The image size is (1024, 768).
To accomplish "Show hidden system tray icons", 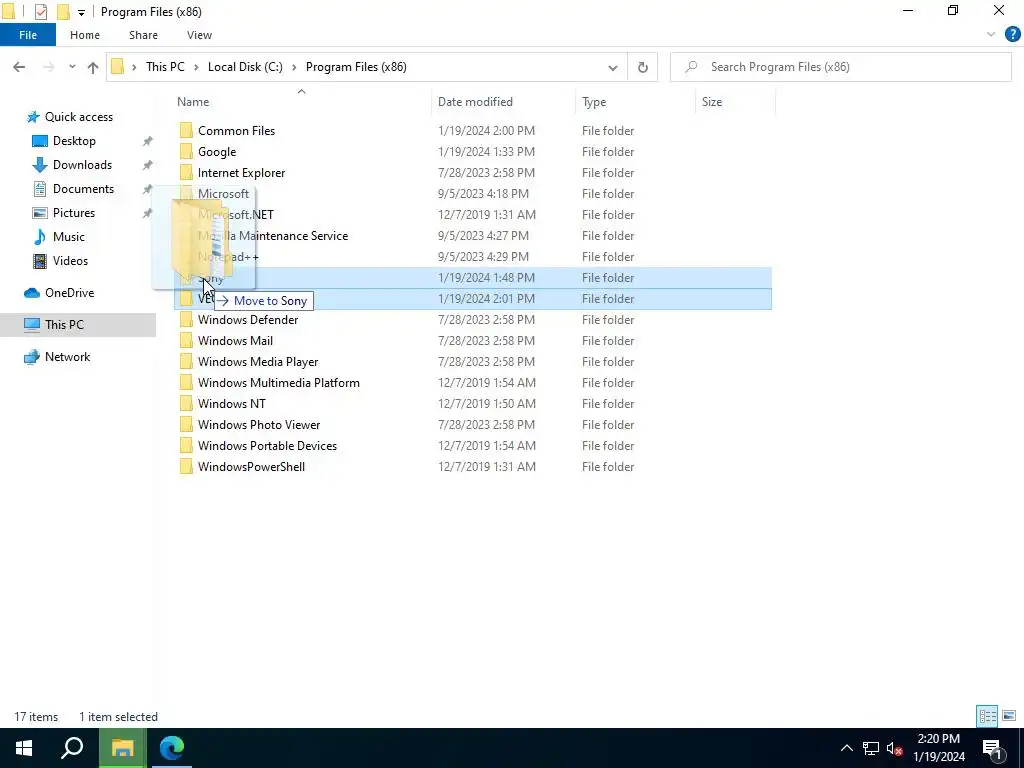I will pyautogui.click(x=846, y=748).
